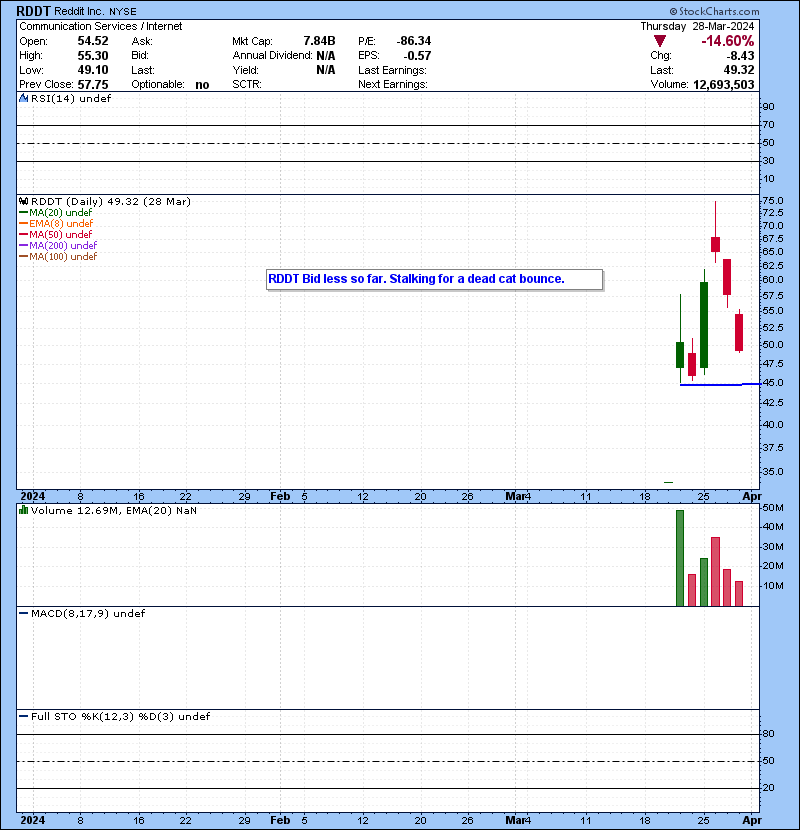Click the red candlestick with wick to 75
Screen dimensions: 800x830
click(715, 244)
